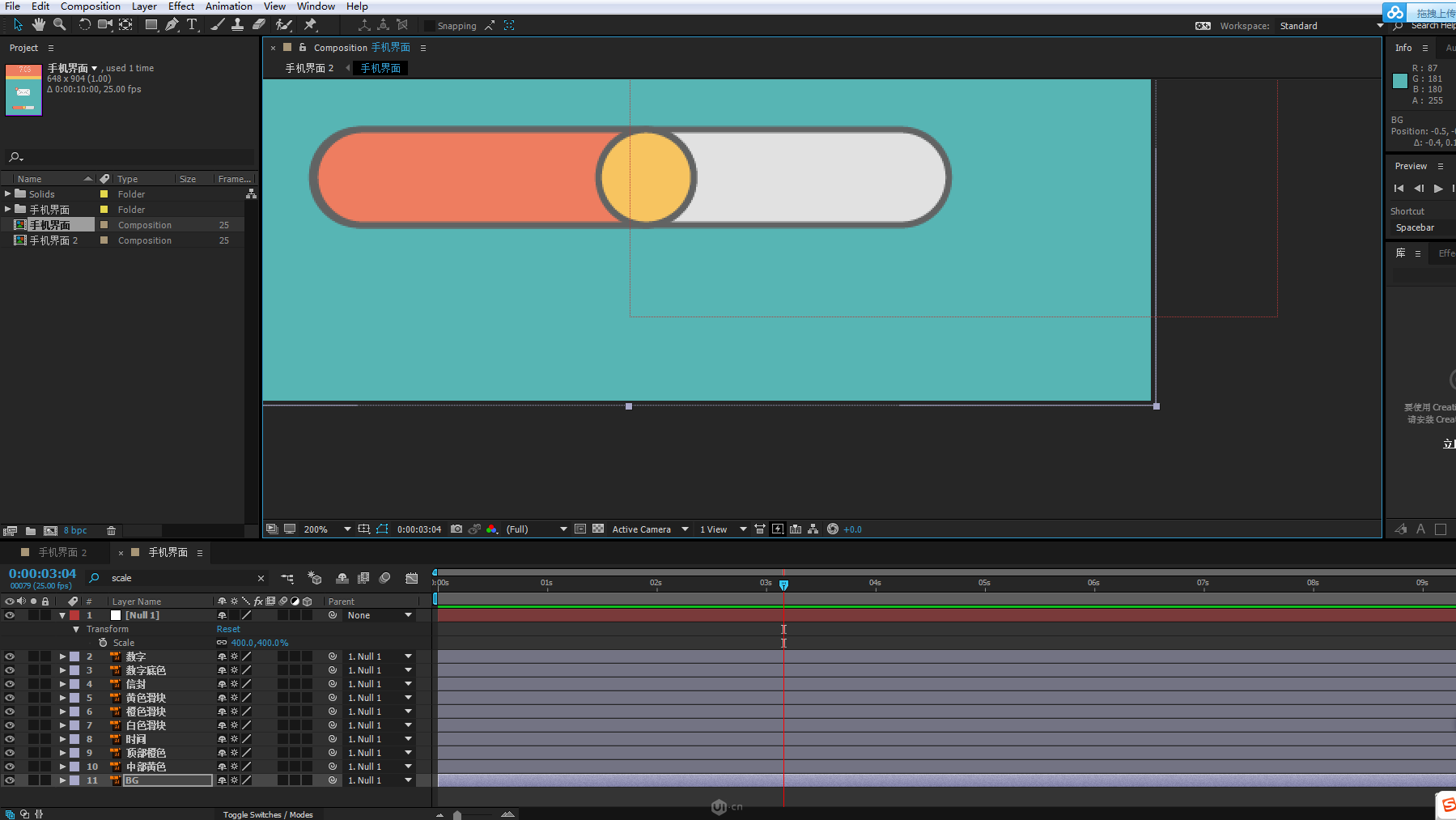Open Parent dropdown for Null 1 layer
Screen dimensions: 1456x820
408,615
